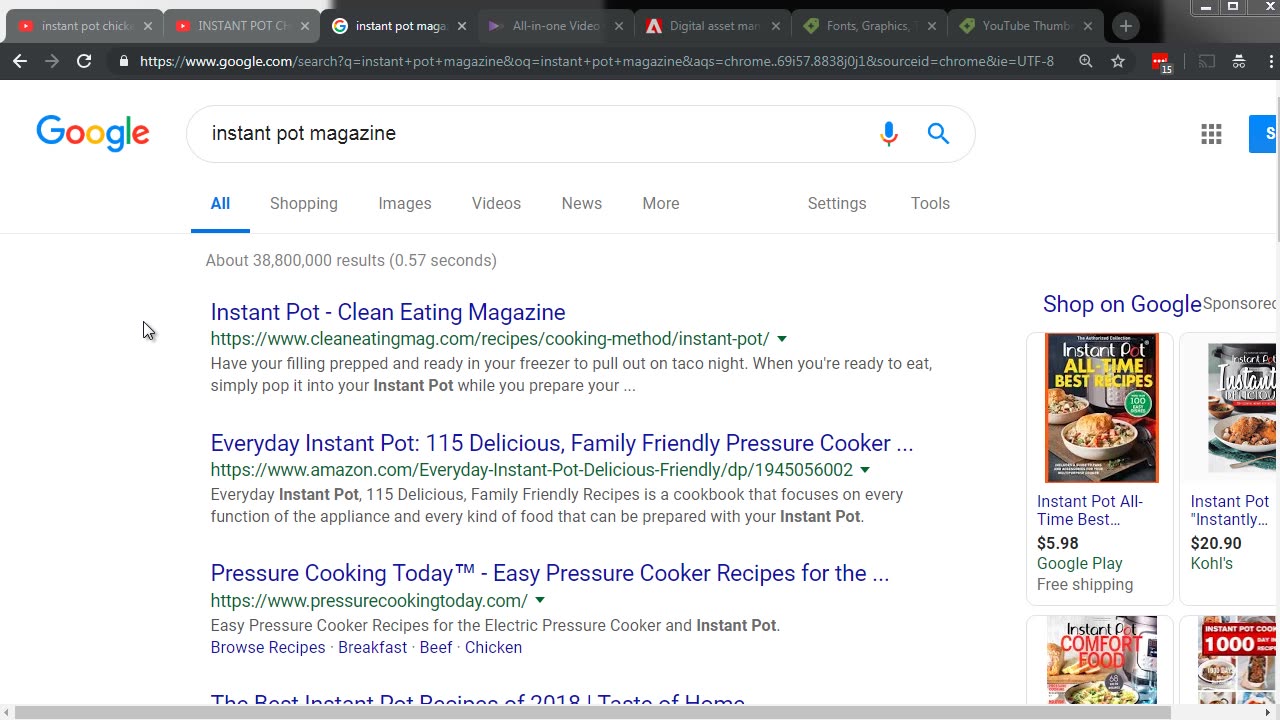Image resolution: width=1280 pixels, height=720 pixels.
Task: Open 'Everyday Instant Pot: 115 Delicious' result
Action: [x=562, y=443]
